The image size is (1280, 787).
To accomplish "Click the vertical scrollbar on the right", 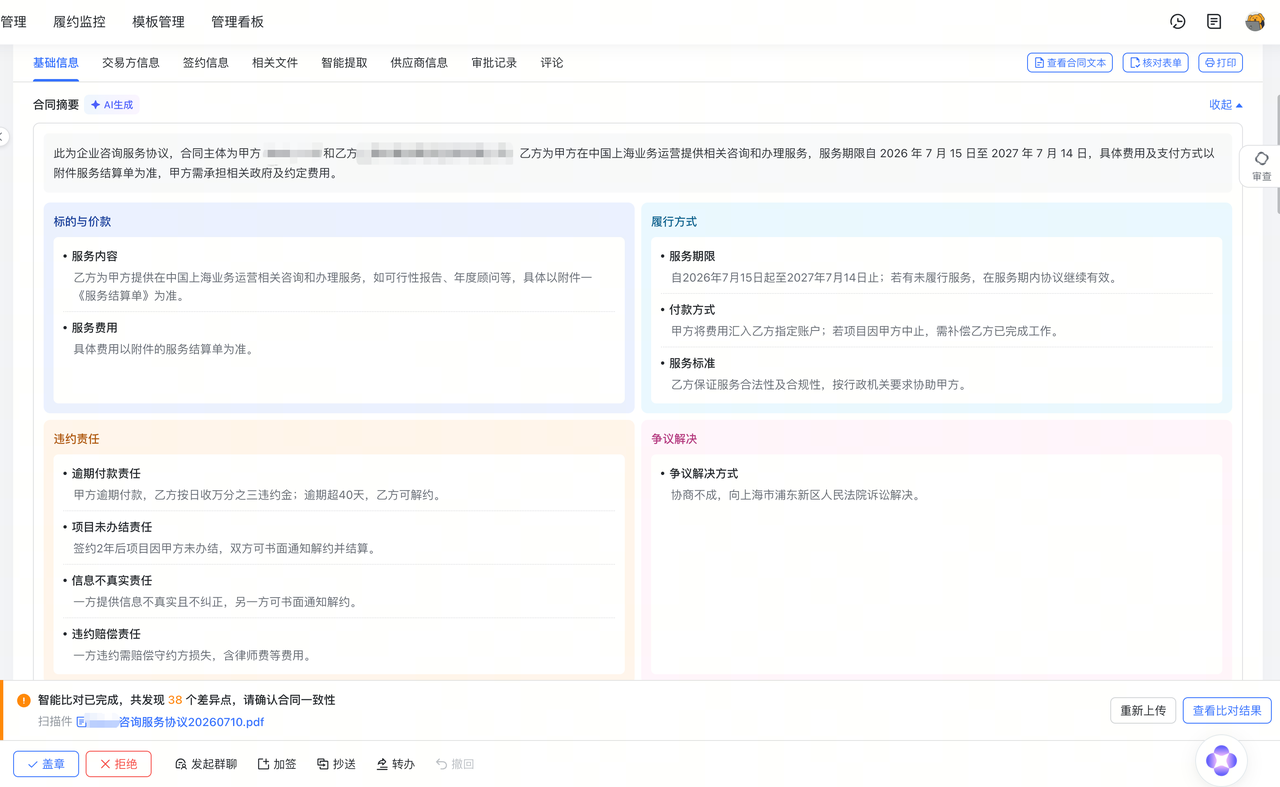I will tap(1277, 155).
